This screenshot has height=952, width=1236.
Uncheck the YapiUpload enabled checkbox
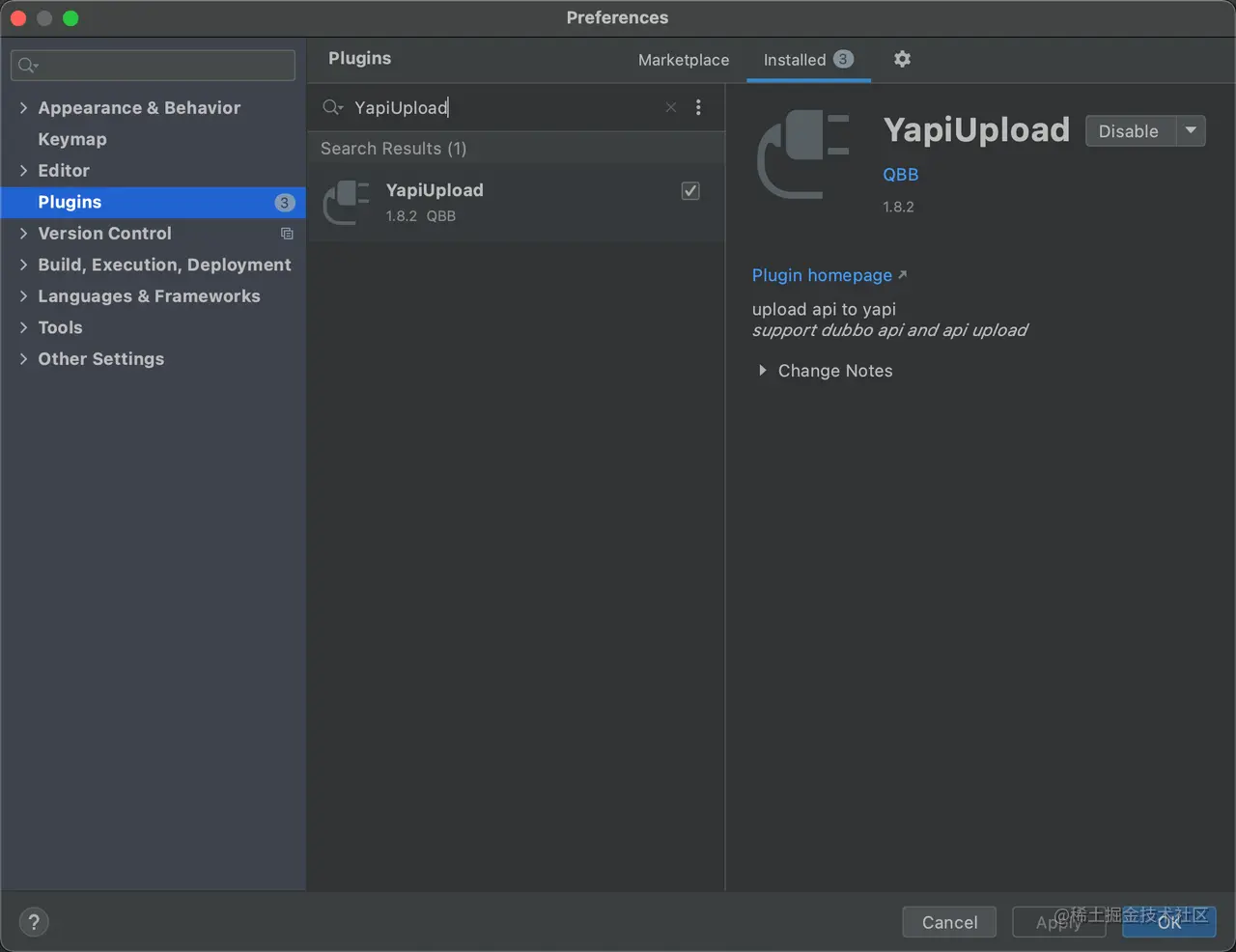[x=690, y=190]
